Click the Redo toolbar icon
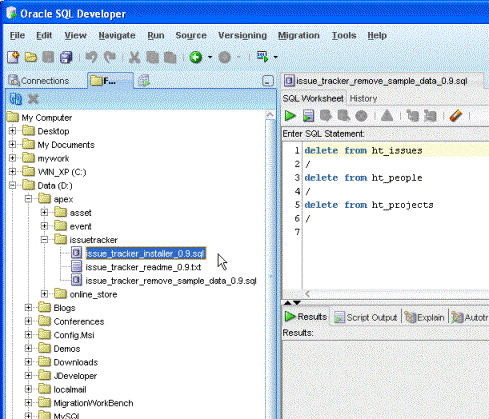 coord(109,57)
